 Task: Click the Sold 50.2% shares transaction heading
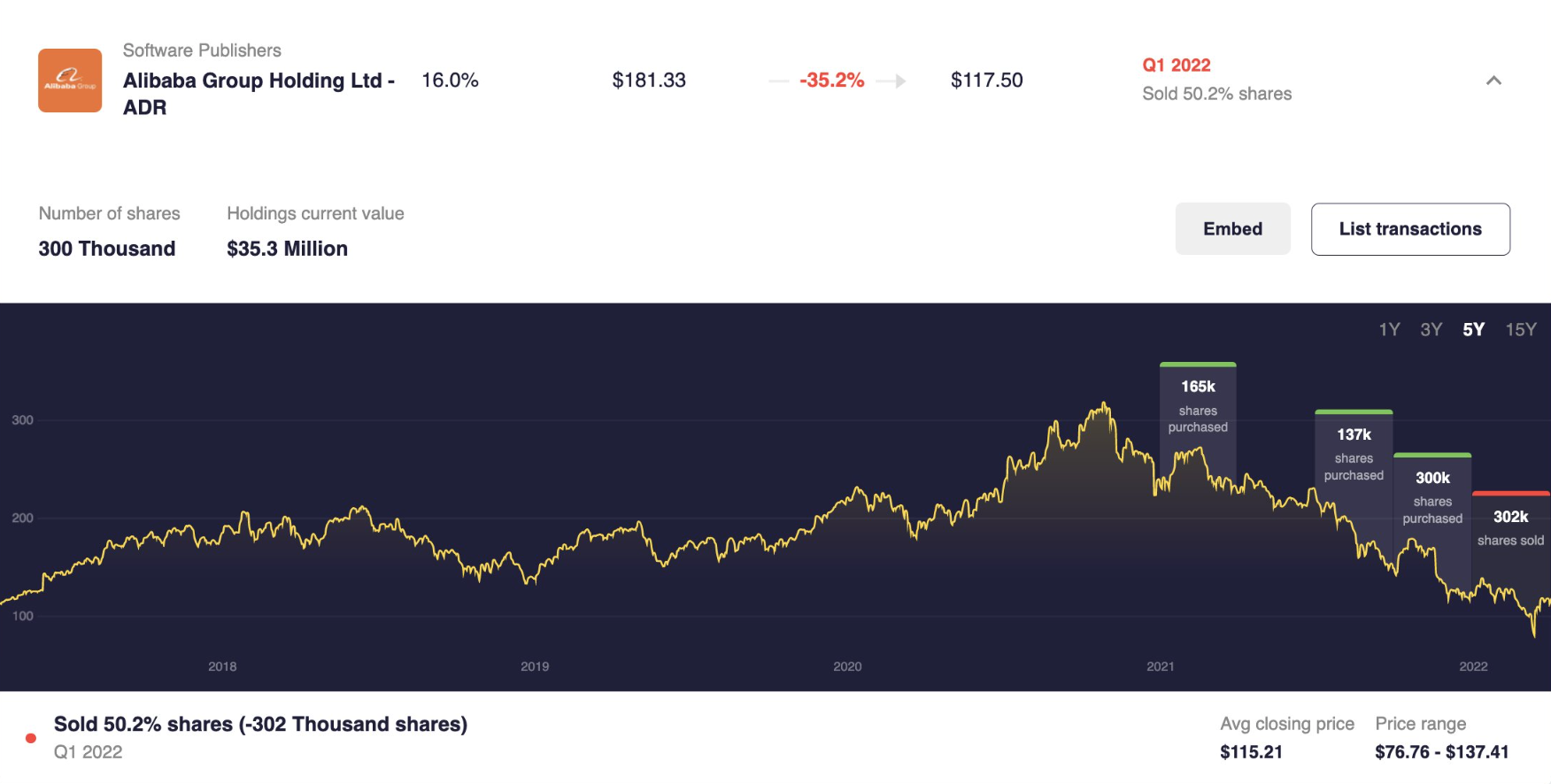pyautogui.click(x=260, y=724)
